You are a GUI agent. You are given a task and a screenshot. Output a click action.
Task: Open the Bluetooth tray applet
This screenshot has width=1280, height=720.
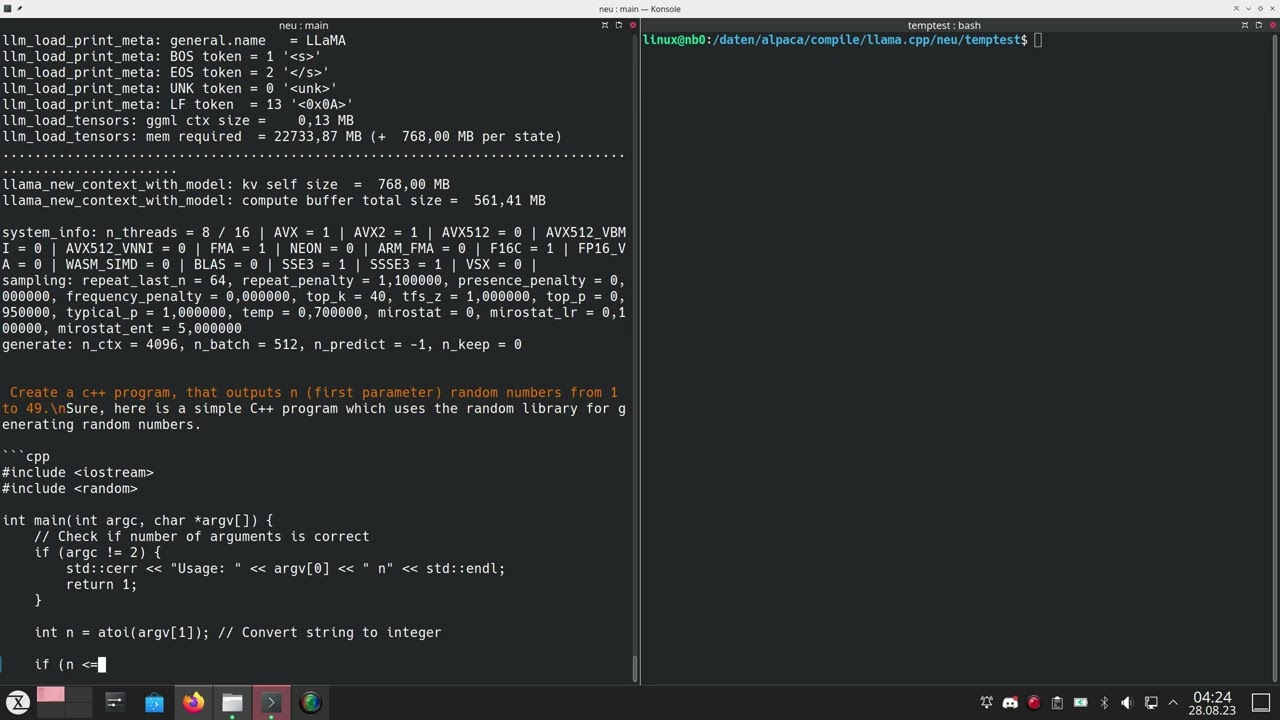1104,702
